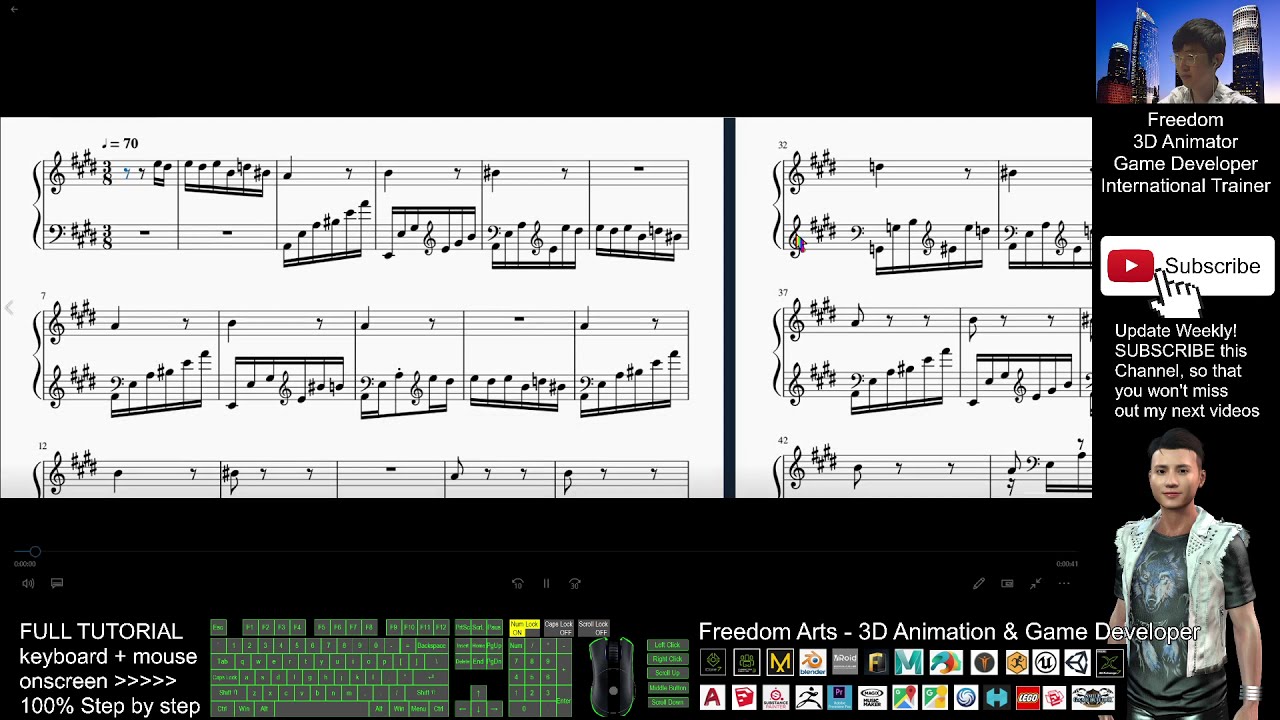Mute the player volume icon
Image resolution: width=1280 pixels, height=720 pixels.
click(x=28, y=583)
